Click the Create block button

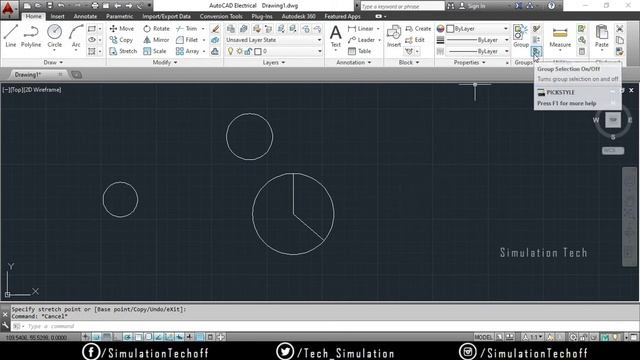tap(418, 29)
